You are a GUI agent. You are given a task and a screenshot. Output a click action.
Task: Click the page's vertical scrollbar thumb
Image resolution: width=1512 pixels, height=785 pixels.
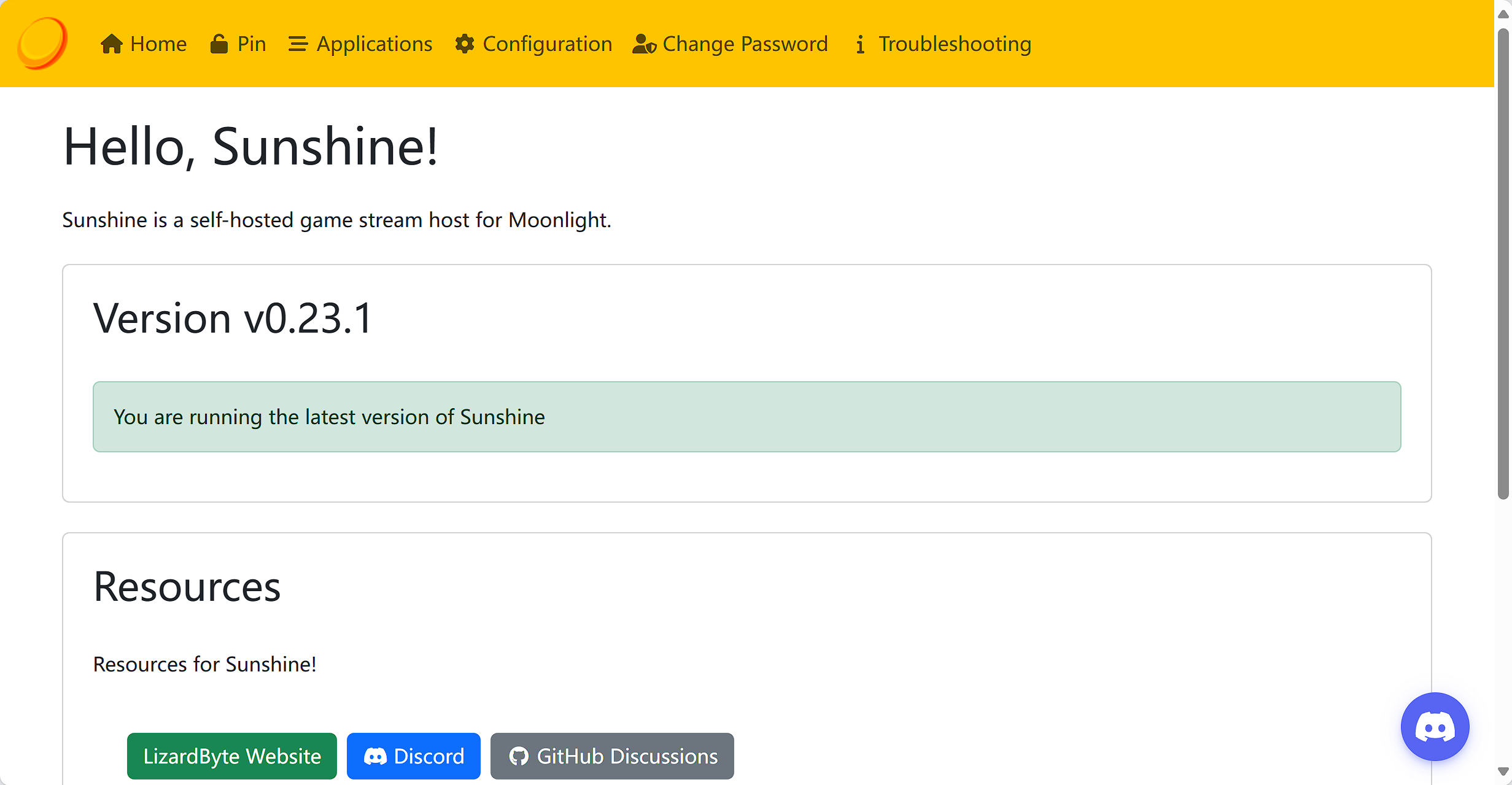(1502, 264)
